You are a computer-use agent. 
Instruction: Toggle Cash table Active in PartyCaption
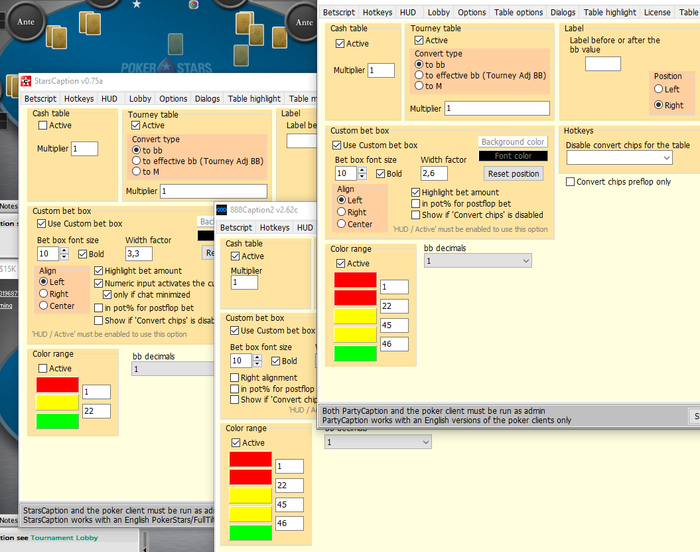point(340,43)
